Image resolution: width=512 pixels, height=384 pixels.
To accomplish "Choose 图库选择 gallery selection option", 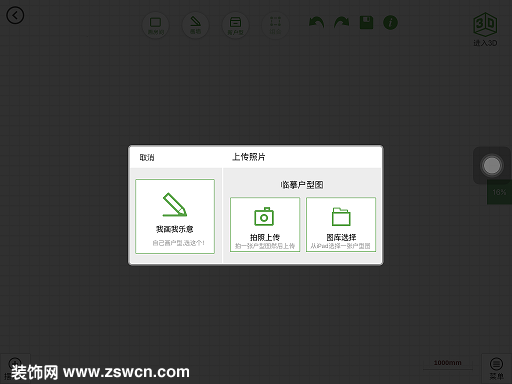I will tap(341, 224).
